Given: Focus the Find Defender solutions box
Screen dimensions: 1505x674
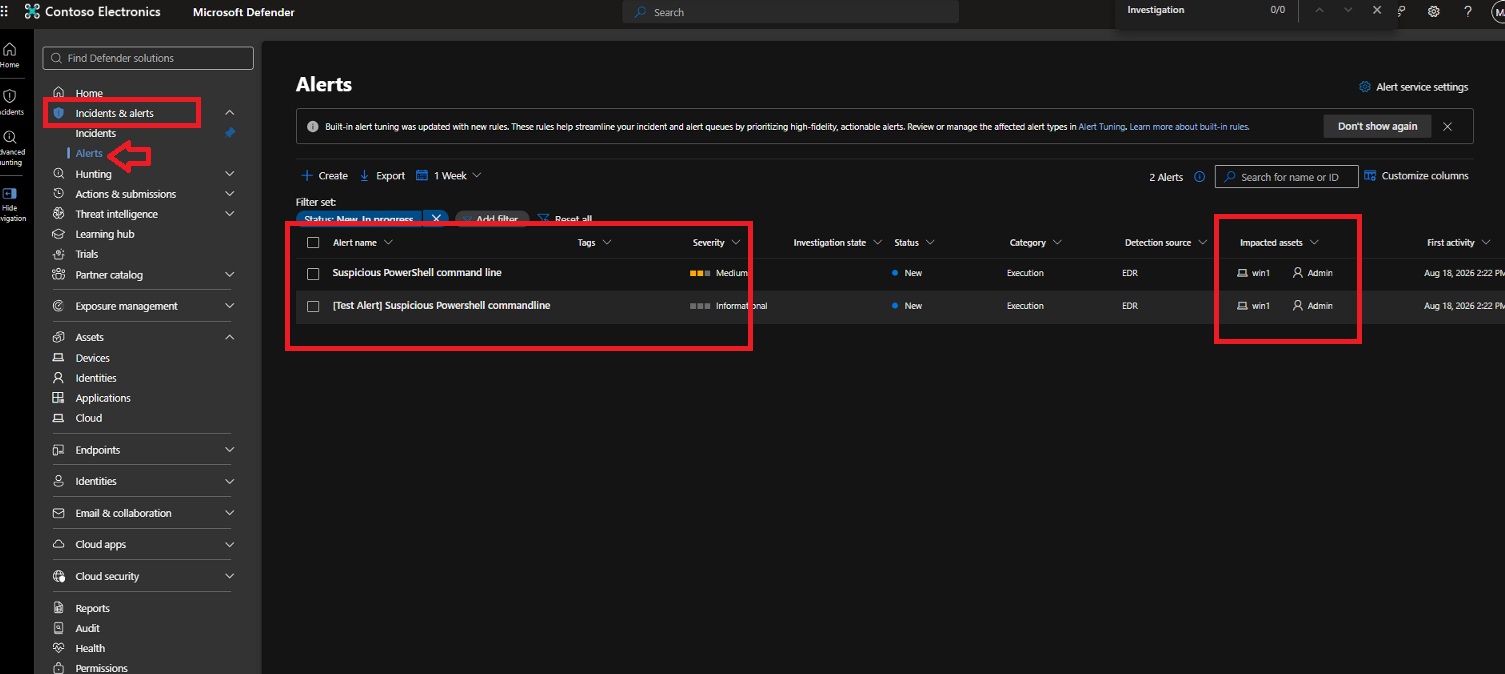Looking at the screenshot, I should 148,58.
